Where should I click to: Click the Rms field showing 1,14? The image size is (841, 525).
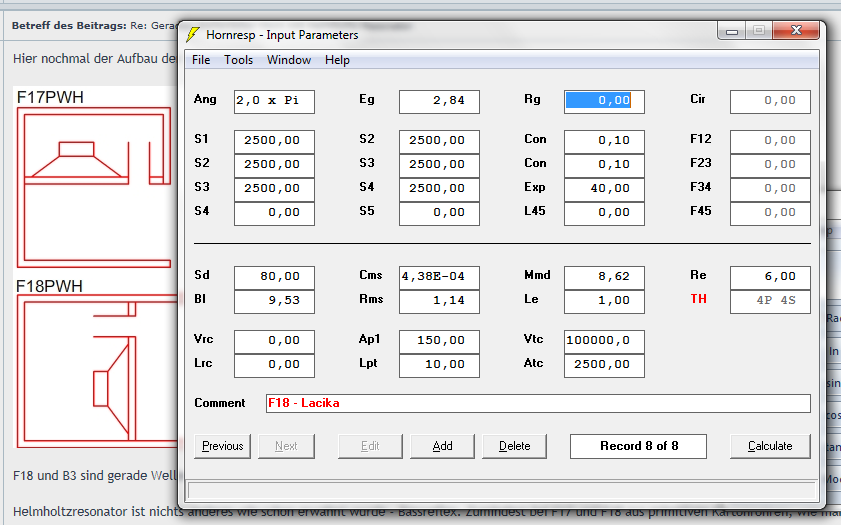[439, 301]
